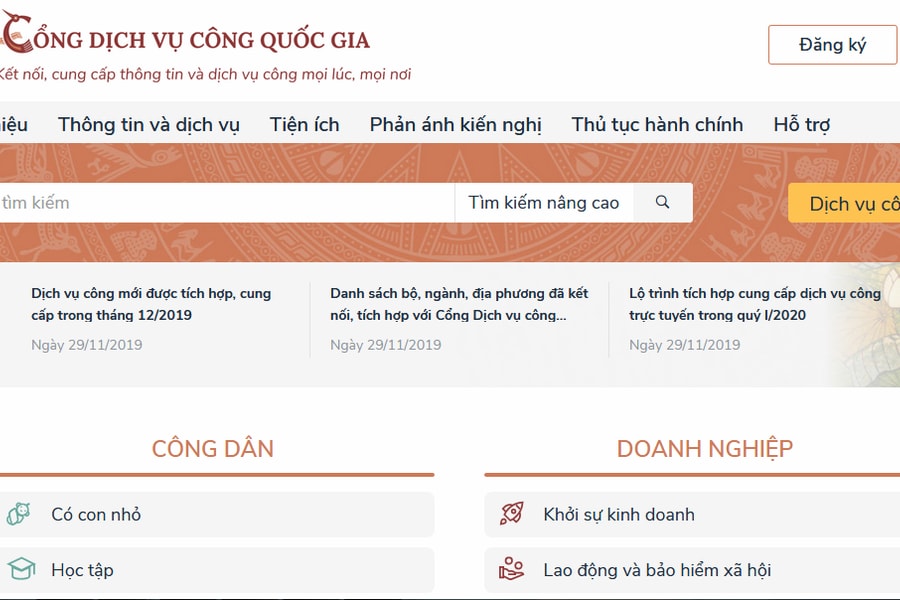Viewport: 900px width, 600px height.
Task: Expand Tìm kiếm nâng cao options
Action: (543, 203)
